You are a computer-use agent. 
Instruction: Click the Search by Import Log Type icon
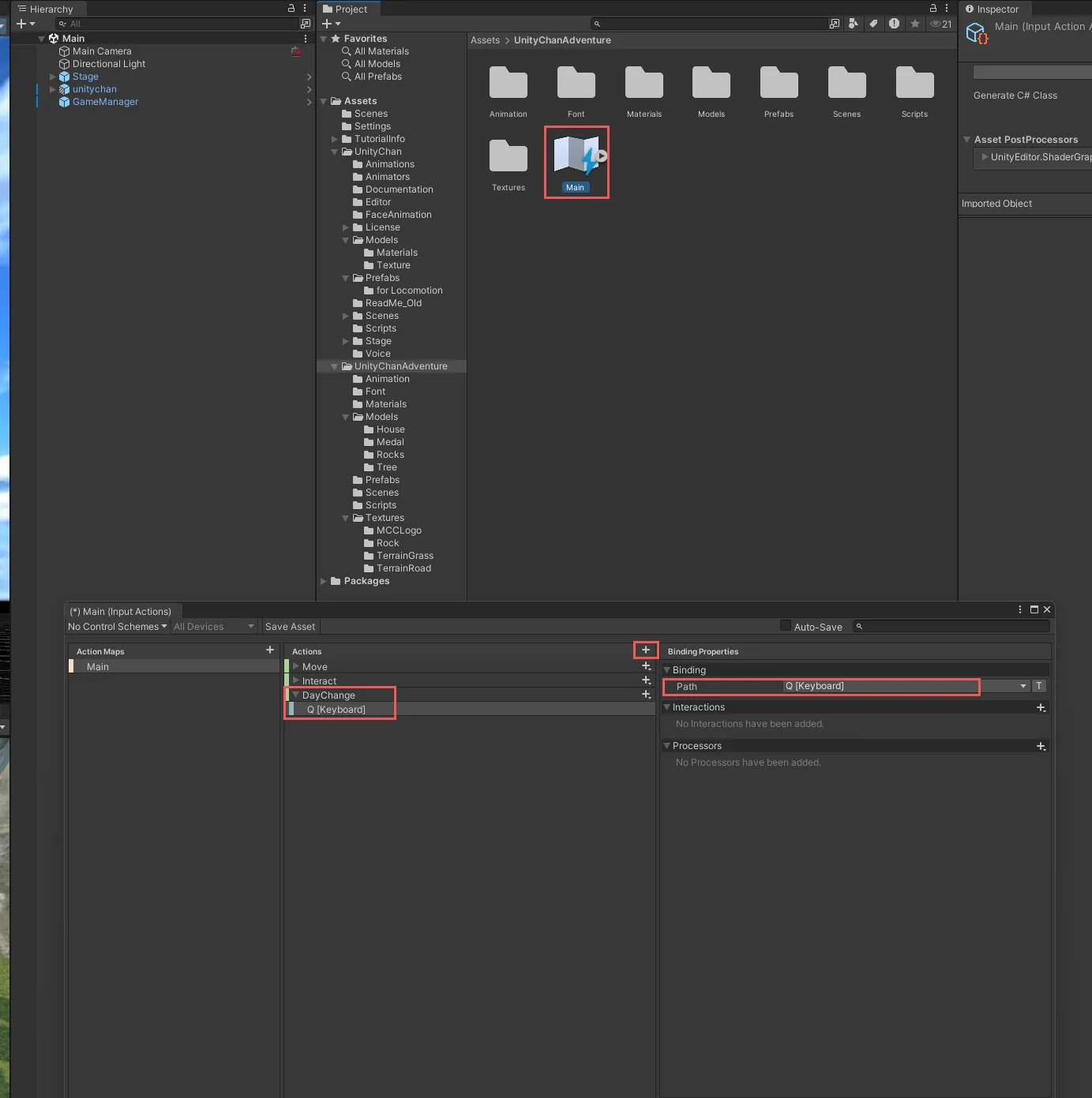[894, 24]
